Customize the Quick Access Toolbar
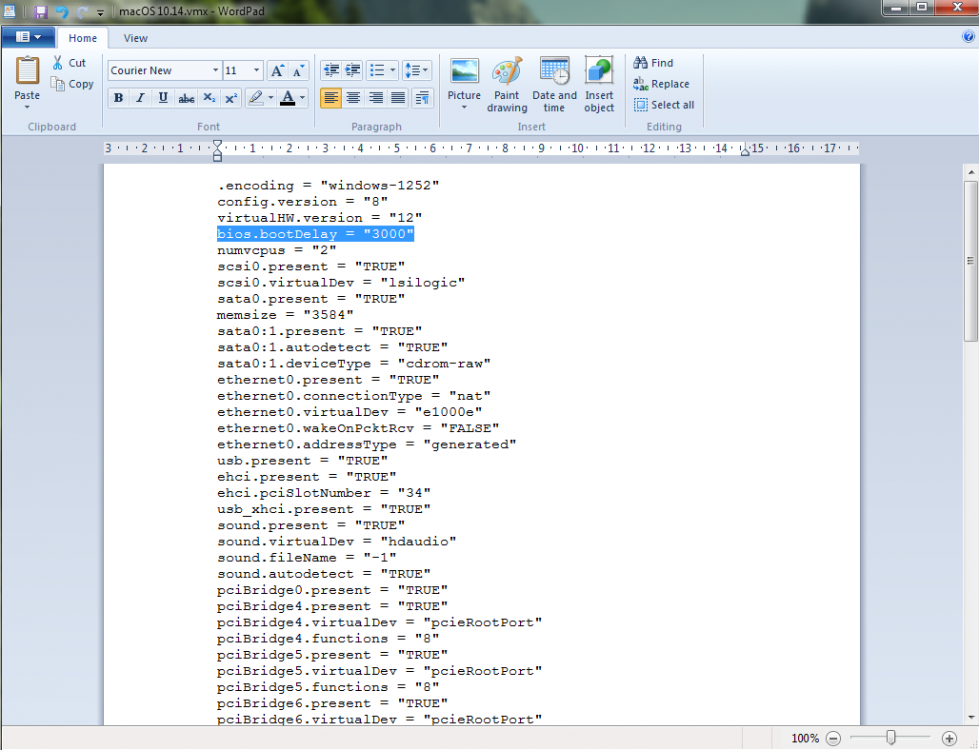The width and height of the screenshot is (979, 750). 100,12
